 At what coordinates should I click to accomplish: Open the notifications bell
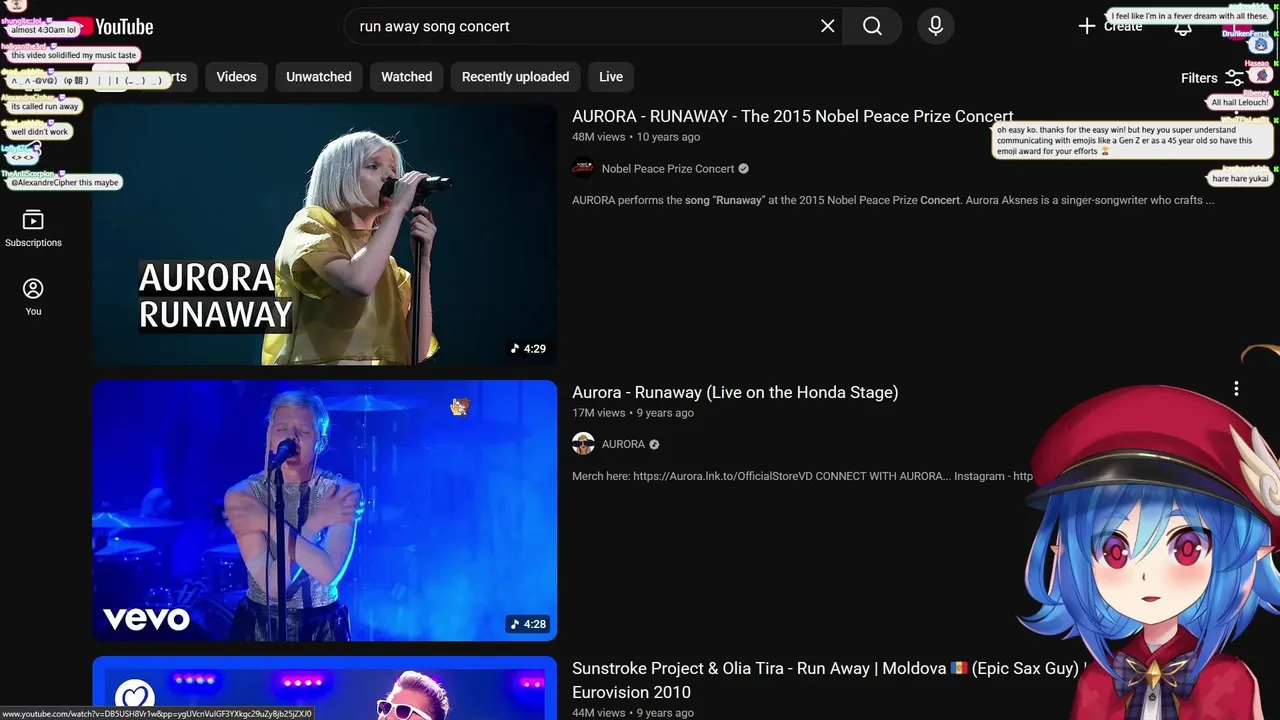[1183, 27]
